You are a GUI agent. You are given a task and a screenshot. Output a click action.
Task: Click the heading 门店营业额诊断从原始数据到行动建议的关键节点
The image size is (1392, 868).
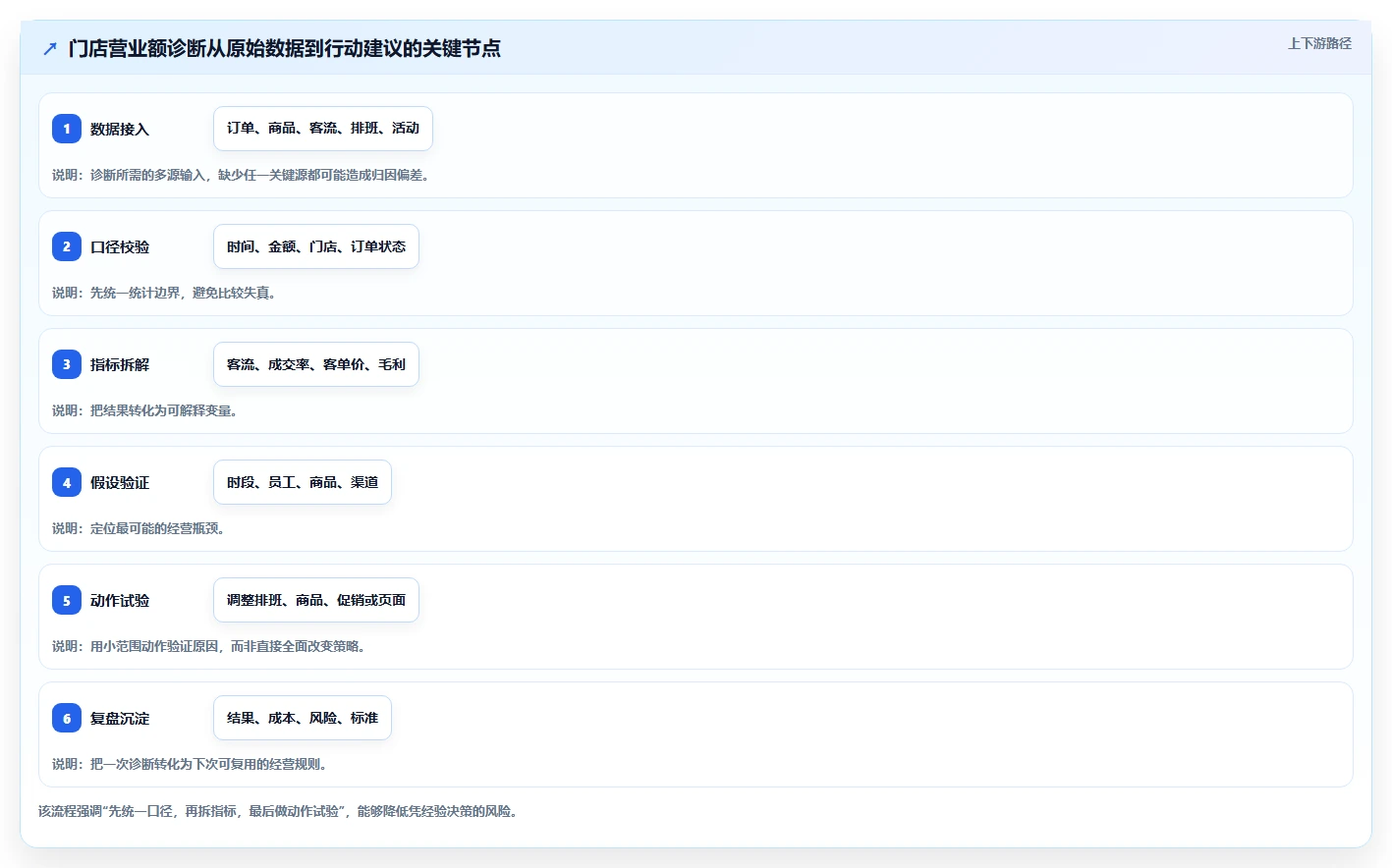click(285, 48)
